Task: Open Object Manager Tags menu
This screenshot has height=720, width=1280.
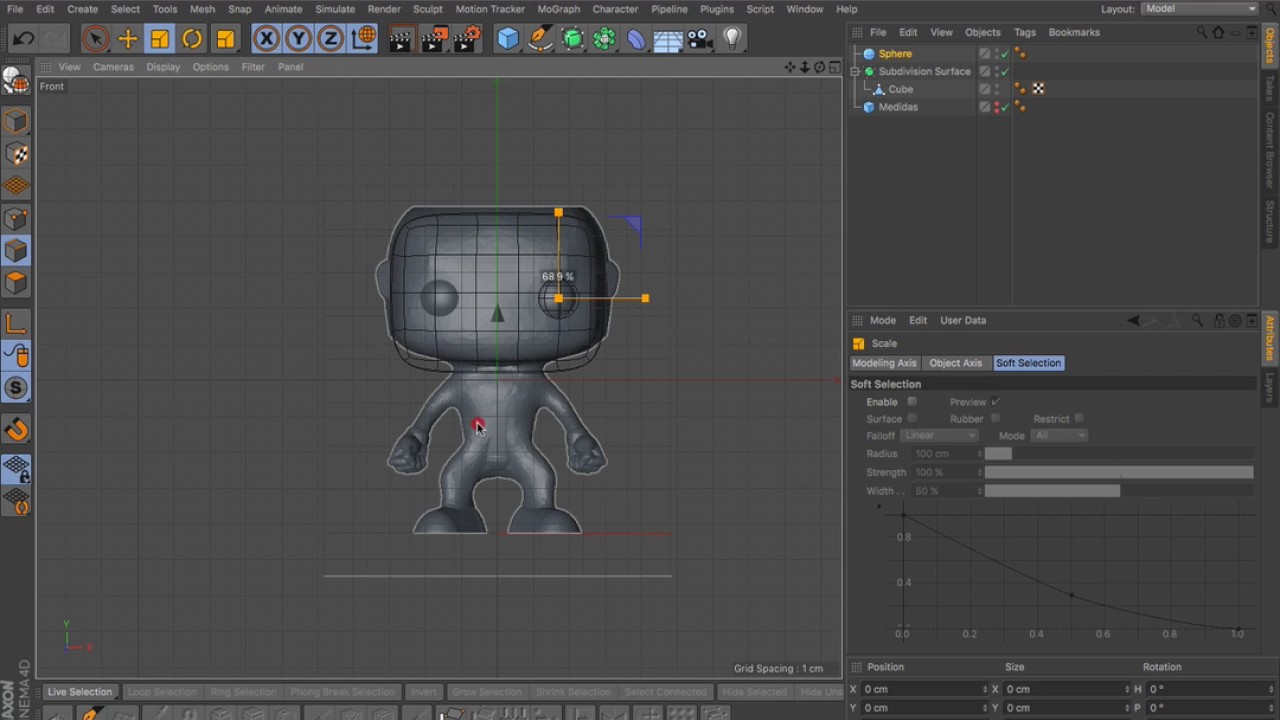Action: click(x=1024, y=32)
